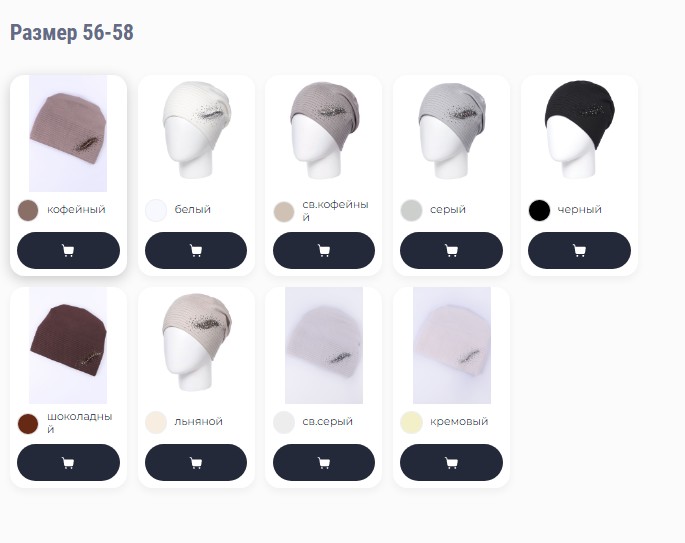
Task: Add the св.серый hat to cart
Action: click(x=324, y=463)
